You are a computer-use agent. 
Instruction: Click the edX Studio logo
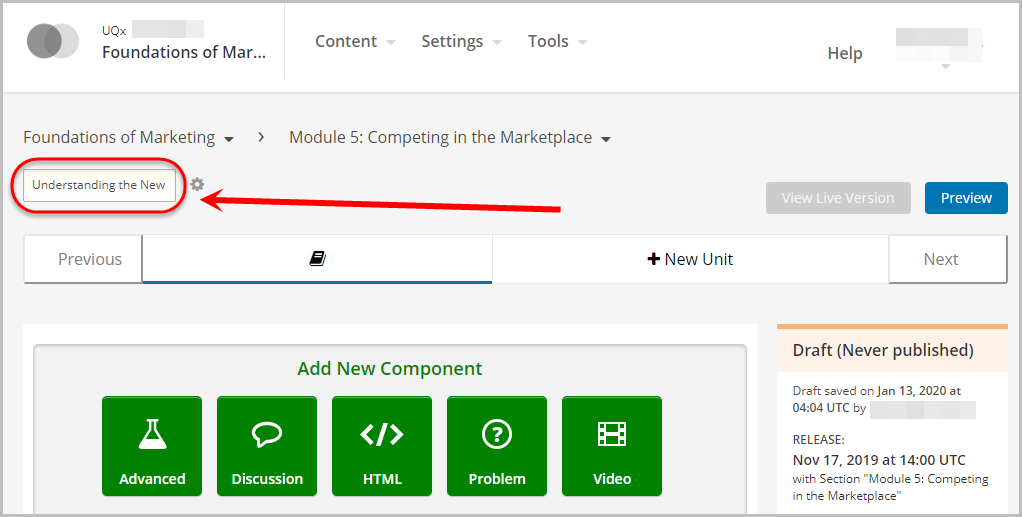(x=53, y=41)
